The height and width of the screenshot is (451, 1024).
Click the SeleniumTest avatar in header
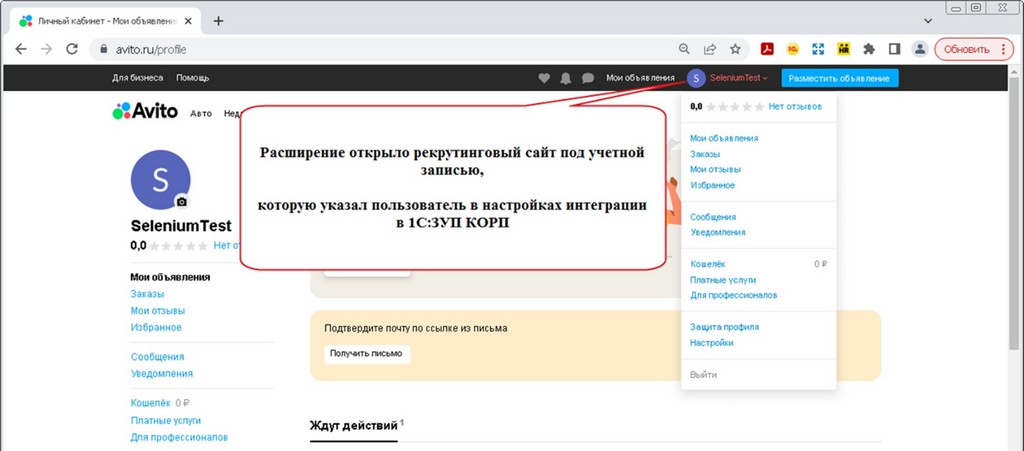pyautogui.click(x=696, y=78)
